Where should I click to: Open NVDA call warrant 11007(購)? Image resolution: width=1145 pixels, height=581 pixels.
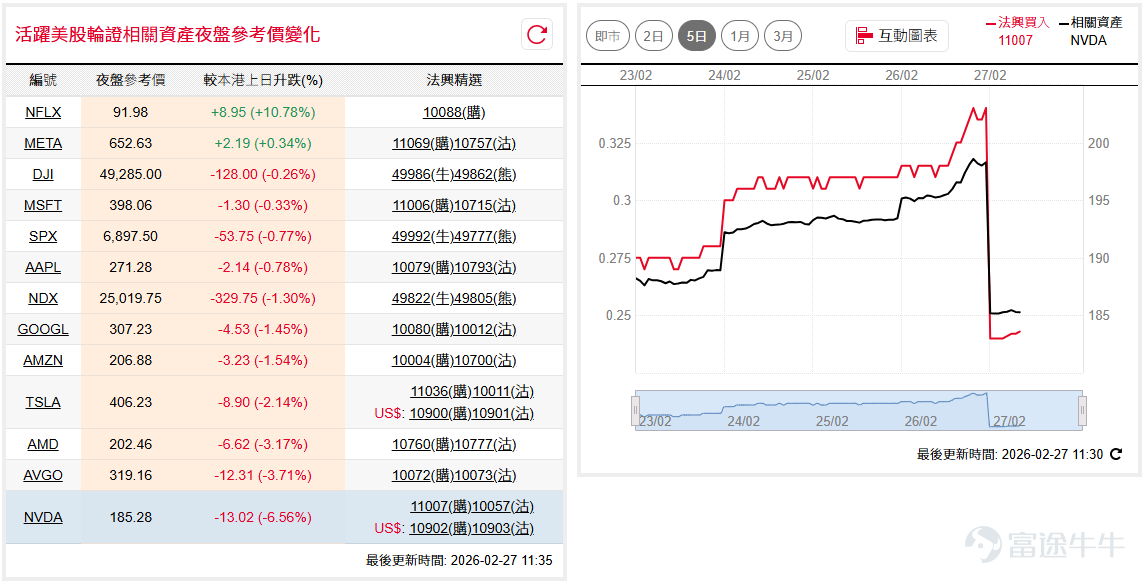pos(441,507)
